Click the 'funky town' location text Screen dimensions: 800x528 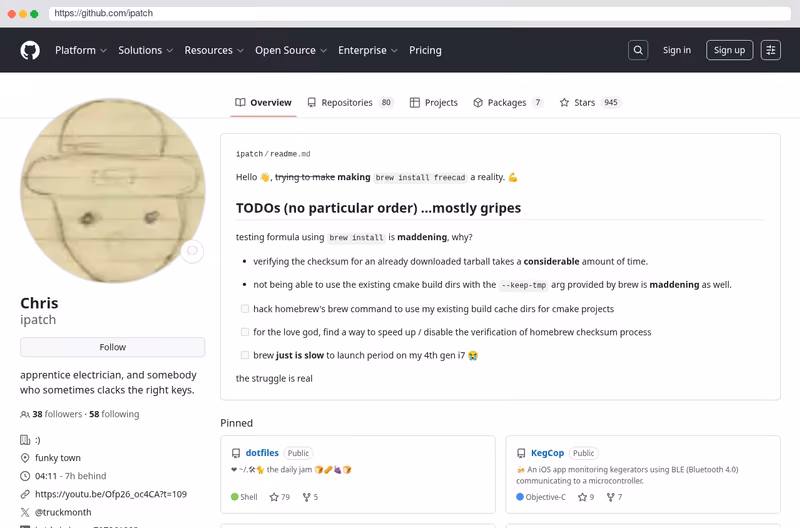coord(58,458)
